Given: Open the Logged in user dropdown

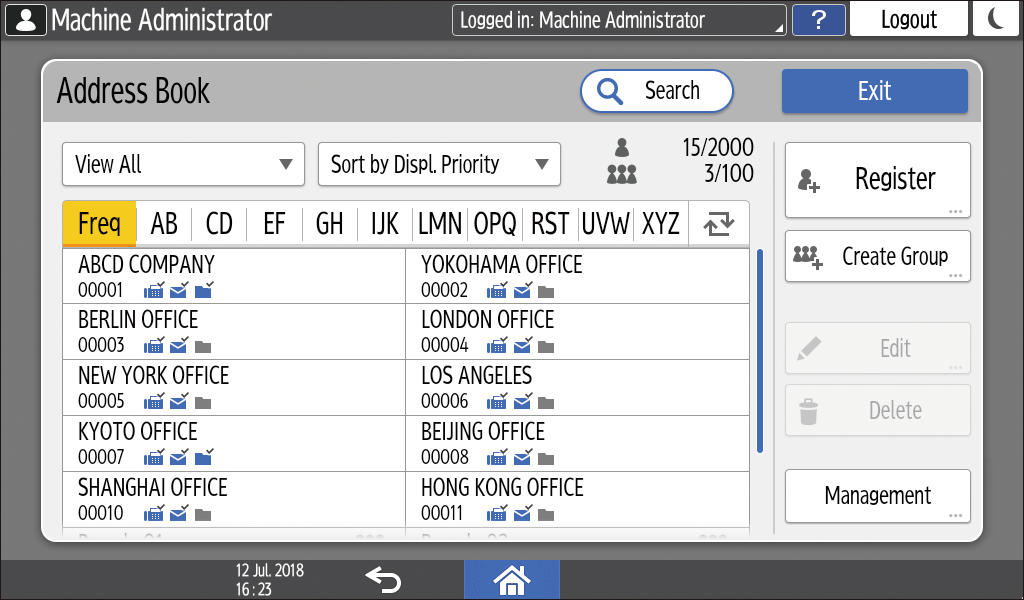Looking at the screenshot, I should [619, 20].
